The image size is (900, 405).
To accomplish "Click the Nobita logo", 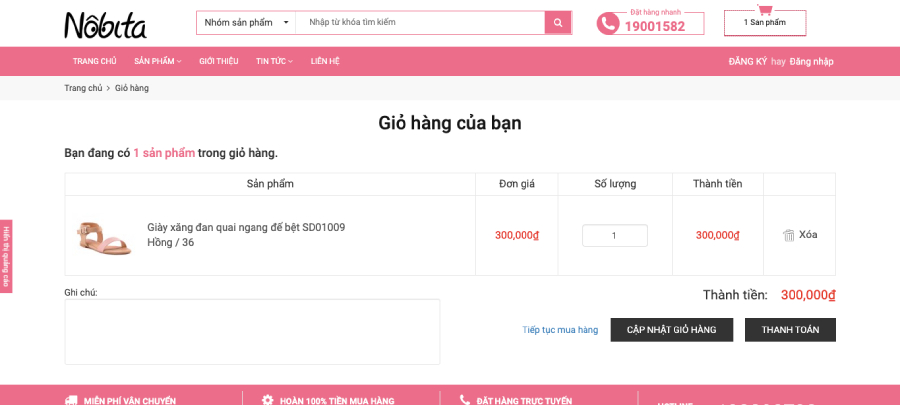I will tap(105, 25).
